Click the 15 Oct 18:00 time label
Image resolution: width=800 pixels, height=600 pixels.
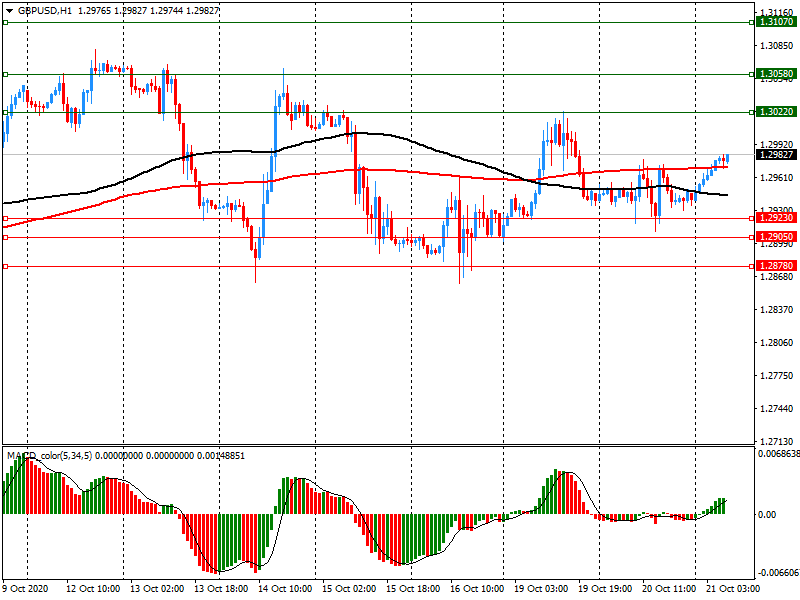pos(413,588)
